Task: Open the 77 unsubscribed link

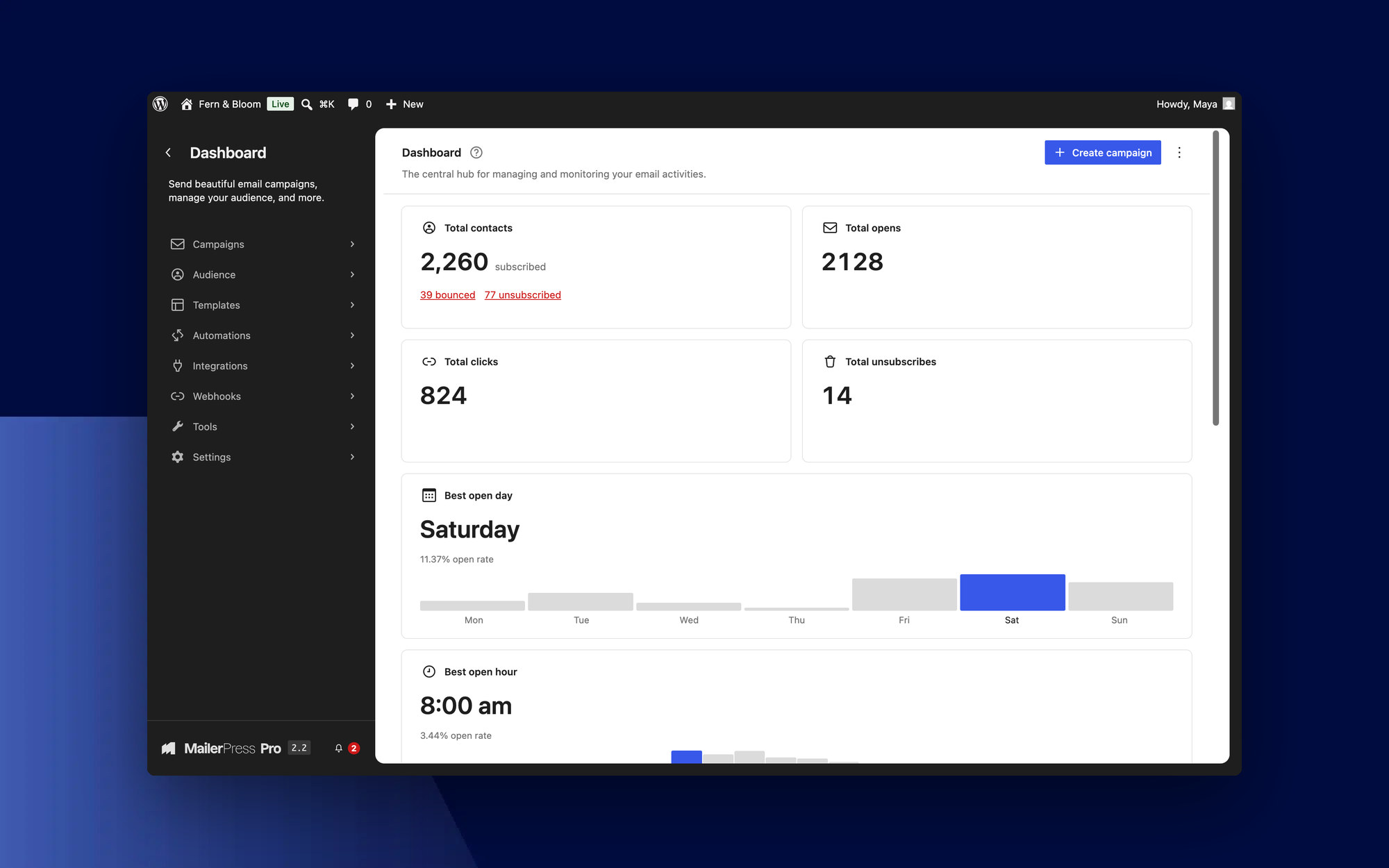Action: click(522, 295)
